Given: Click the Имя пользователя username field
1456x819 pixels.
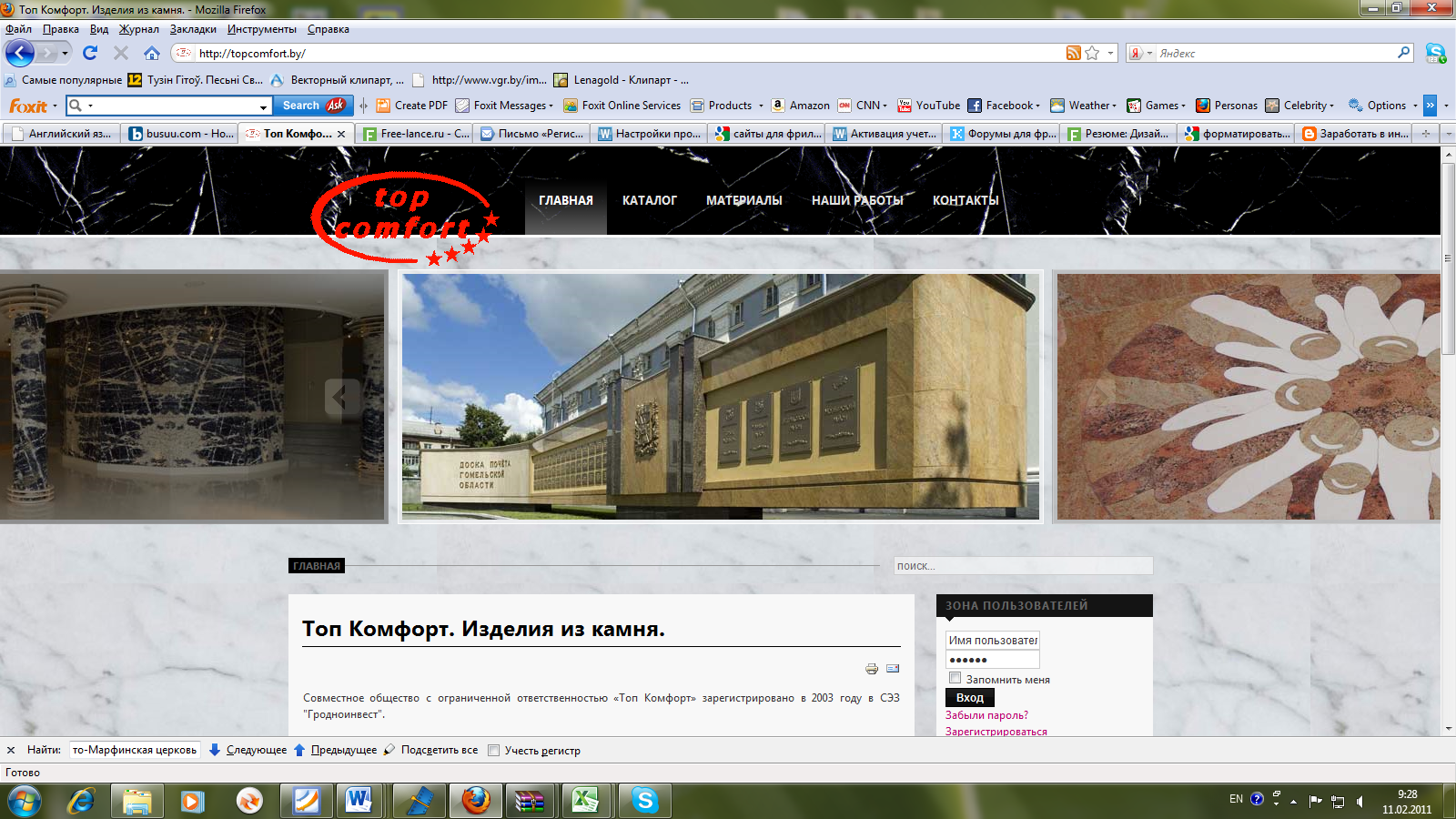Looking at the screenshot, I should [x=993, y=641].
